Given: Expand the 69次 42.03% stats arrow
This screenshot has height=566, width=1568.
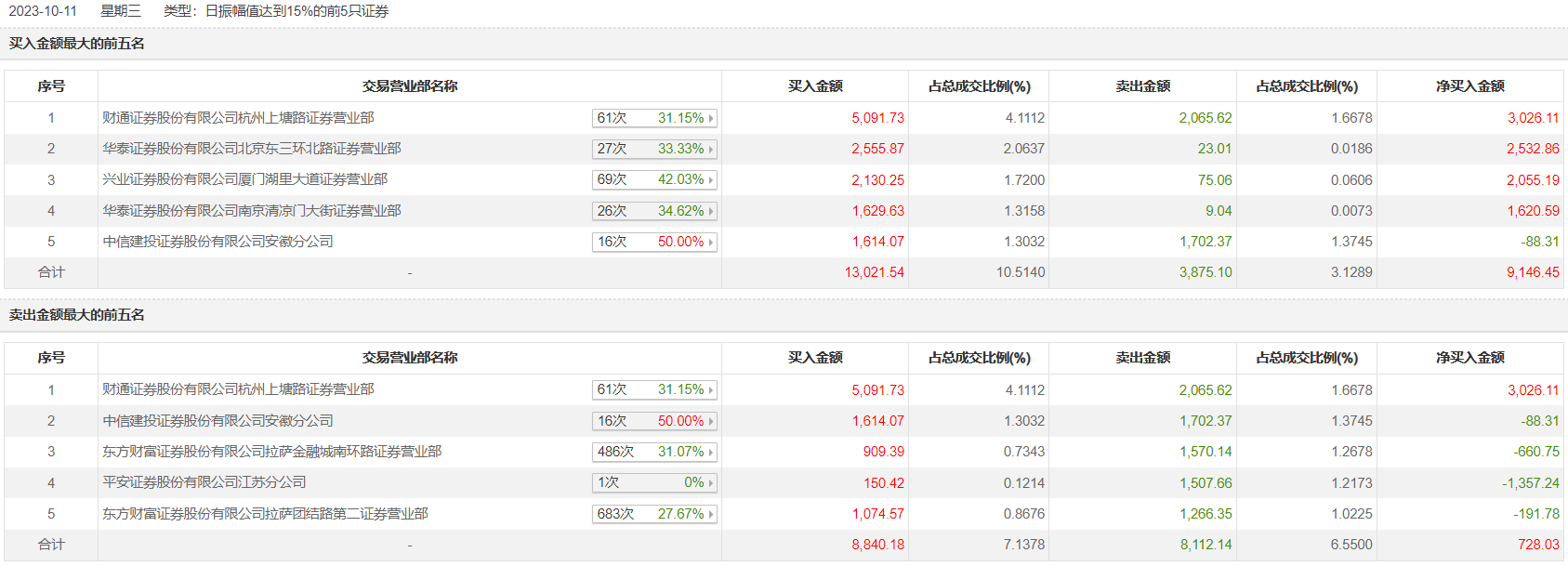Looking at the screenshot, I should [x=711, y=180].
